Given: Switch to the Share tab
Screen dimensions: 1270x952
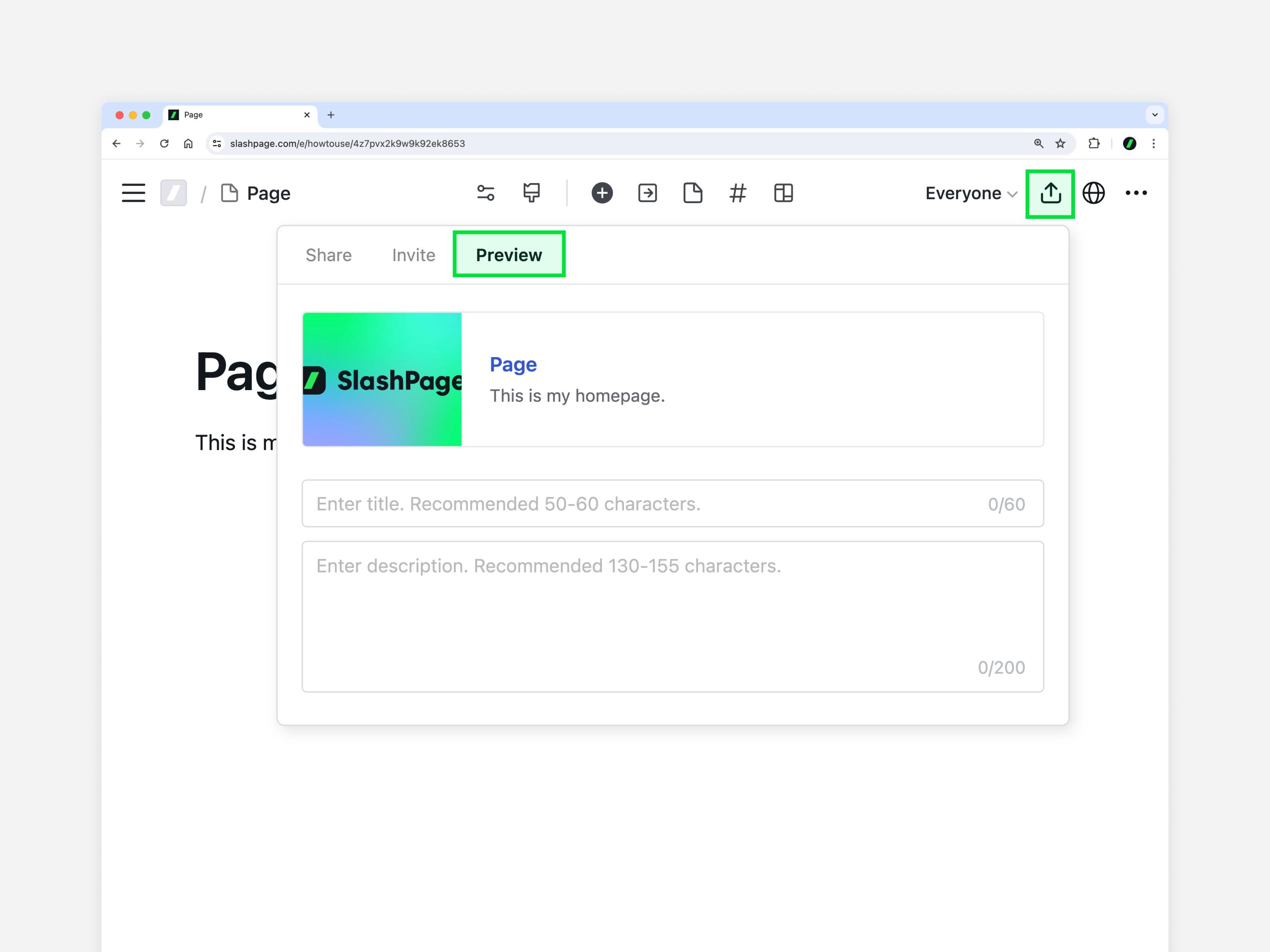Looking at the screenshot, I should point(329,255).
